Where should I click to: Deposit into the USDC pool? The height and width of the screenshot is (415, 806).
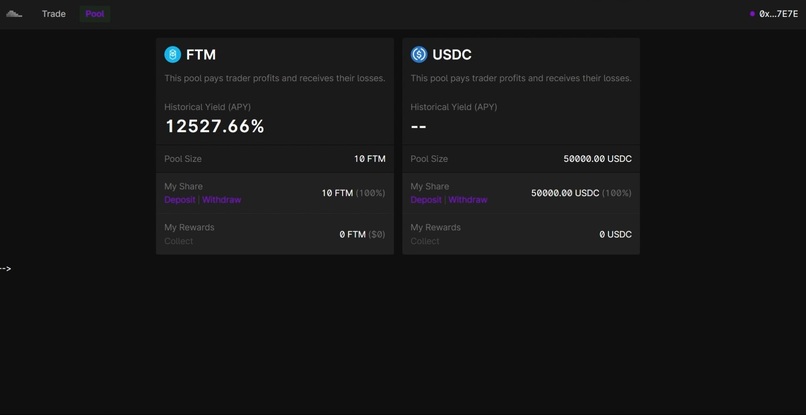(426, 200)
